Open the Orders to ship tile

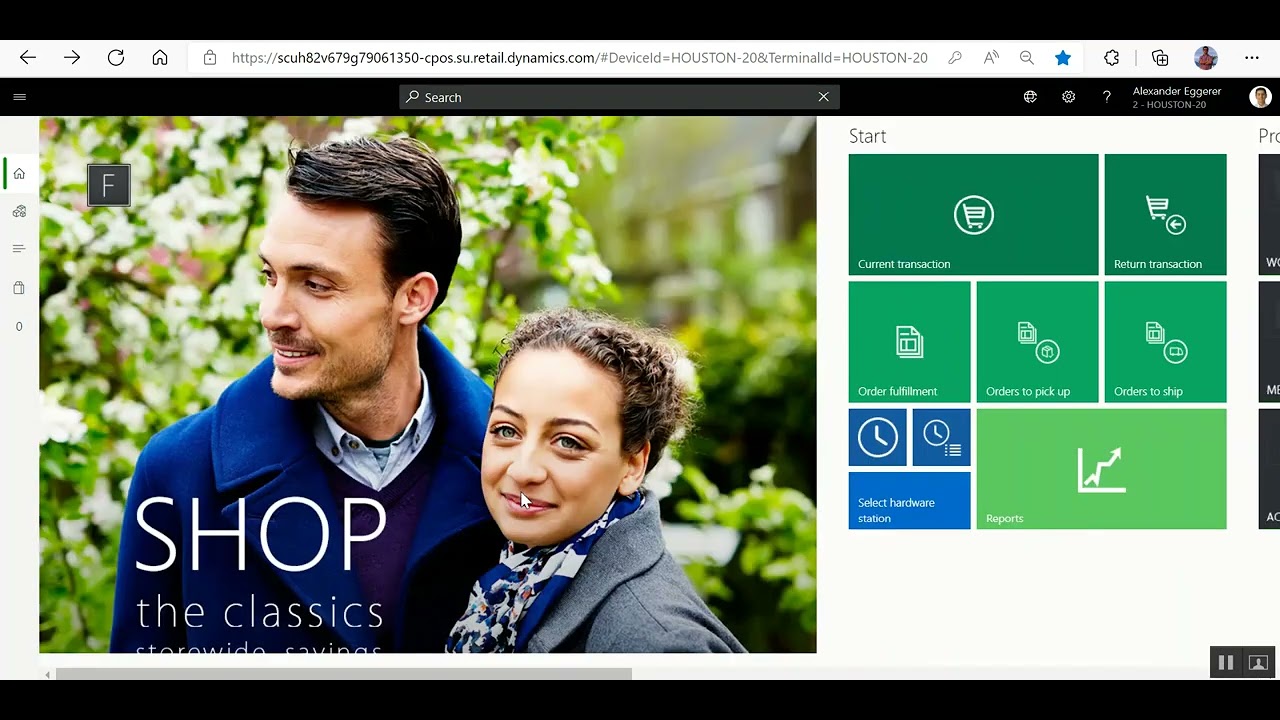coord(1165,342)
